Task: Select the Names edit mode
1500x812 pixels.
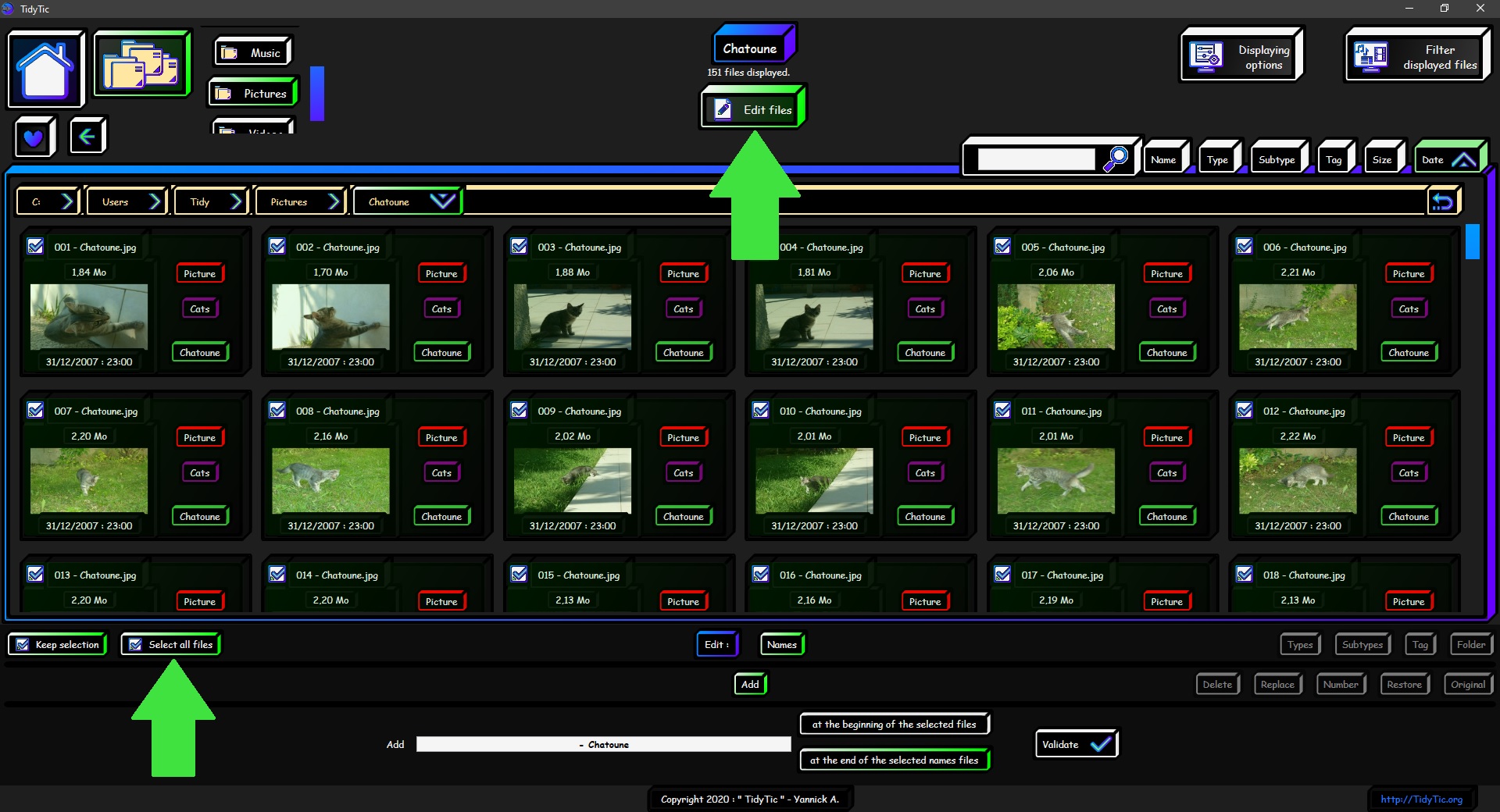Action: coord(782,644)
